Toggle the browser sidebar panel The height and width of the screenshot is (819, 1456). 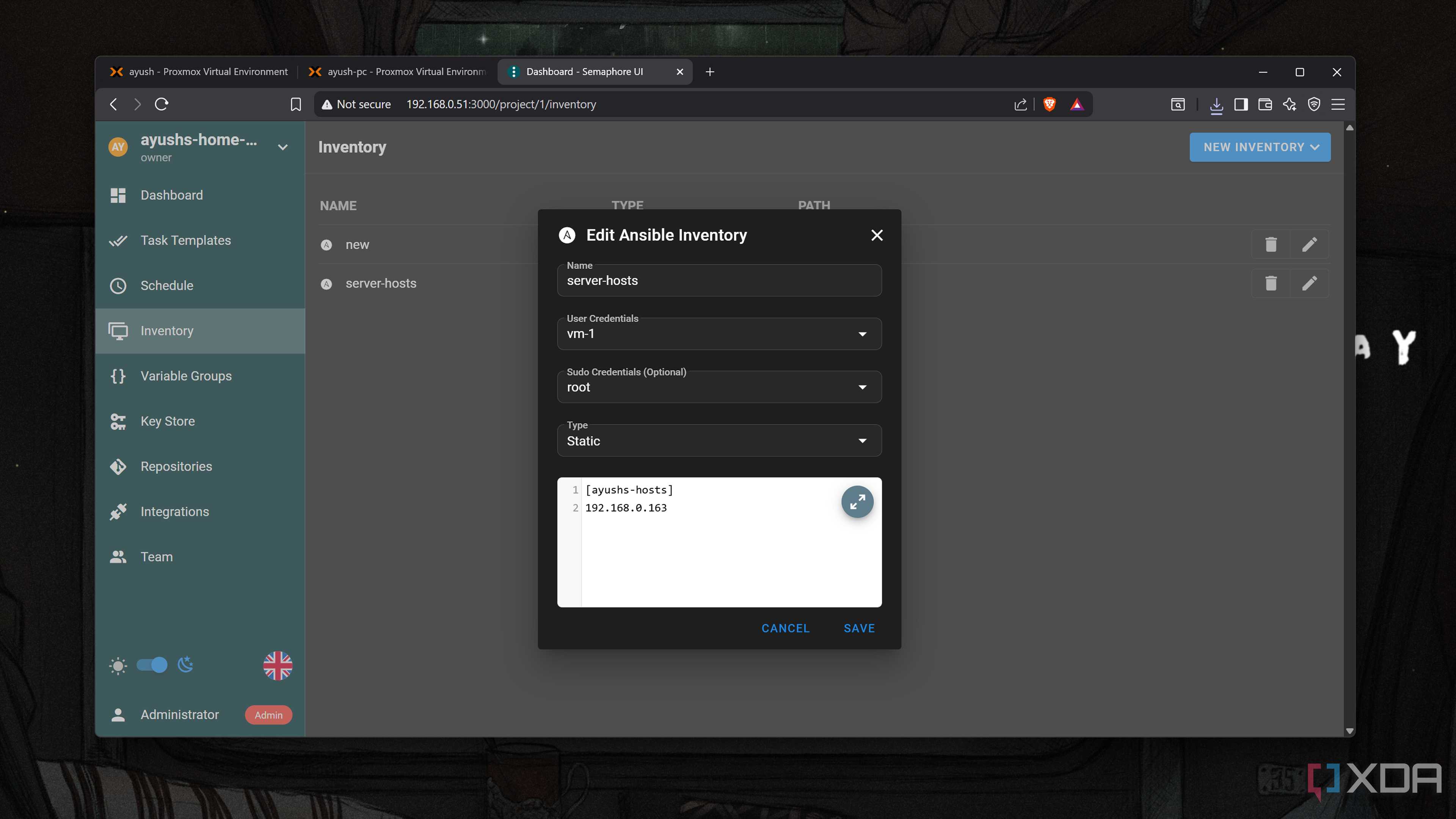tap(1241, 104)
